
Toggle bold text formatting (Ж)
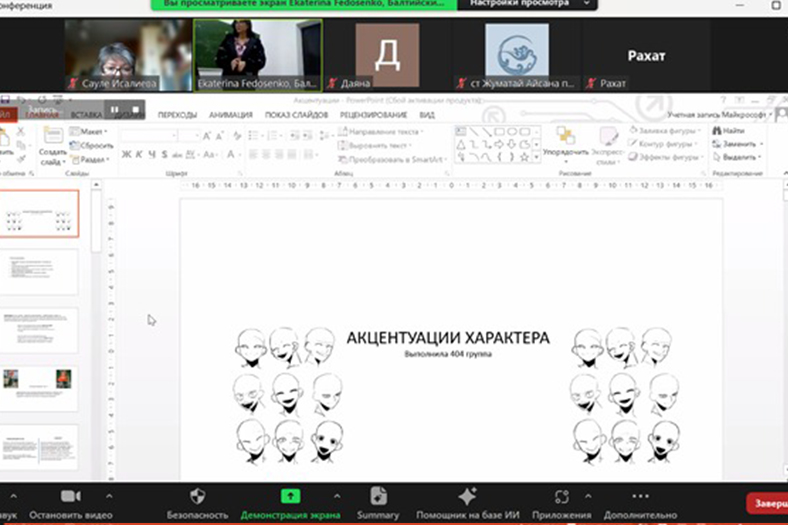(x=126, y=154)
